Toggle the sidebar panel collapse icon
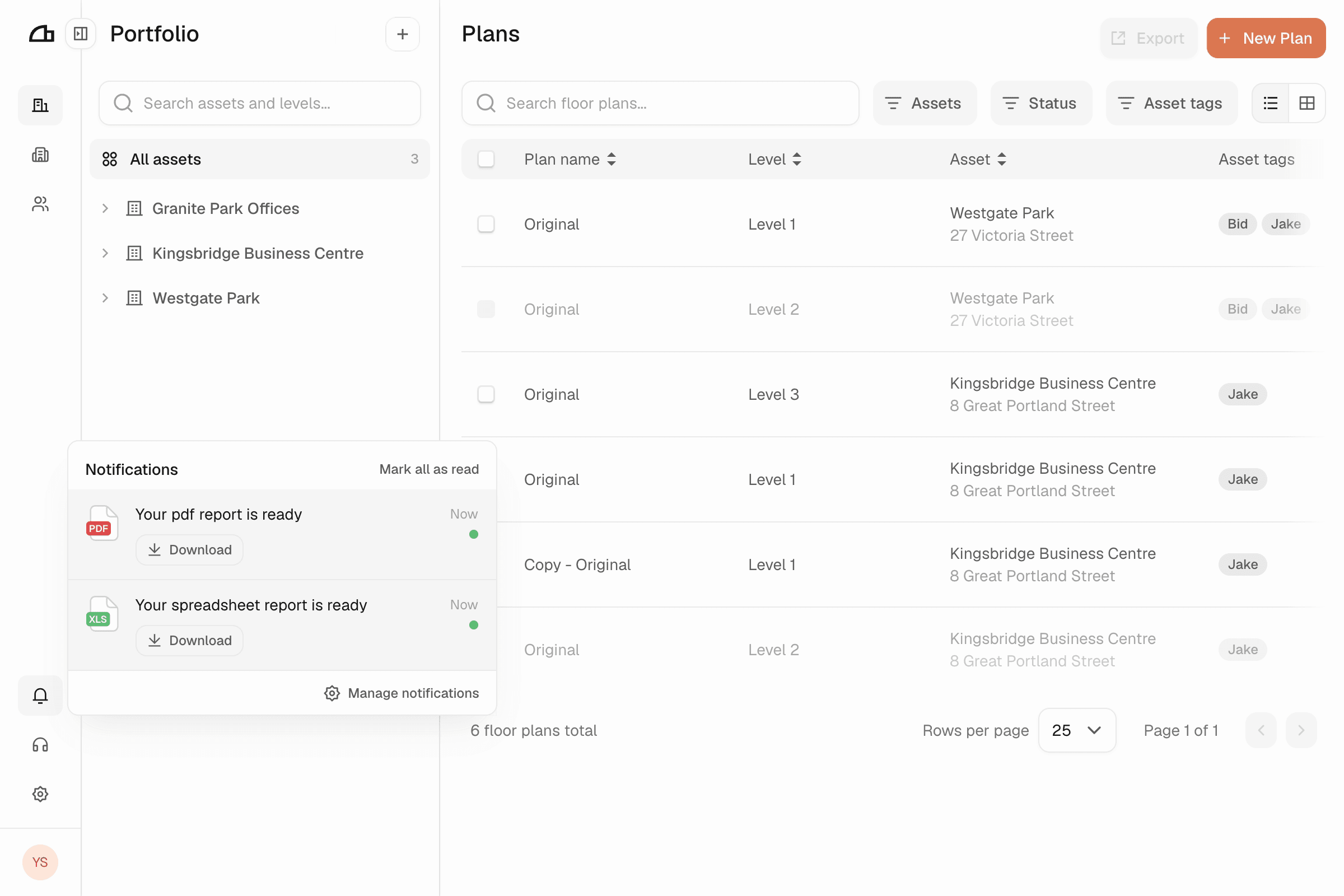Image resolution: width=1344 pixels, height=896 pixels. (81, 34)
